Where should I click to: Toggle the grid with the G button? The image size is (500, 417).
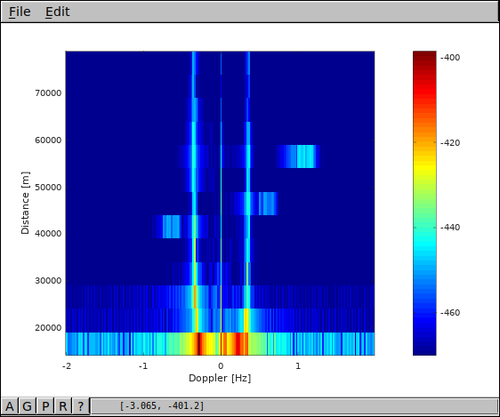pyautogui.click(x=27, y=406)
